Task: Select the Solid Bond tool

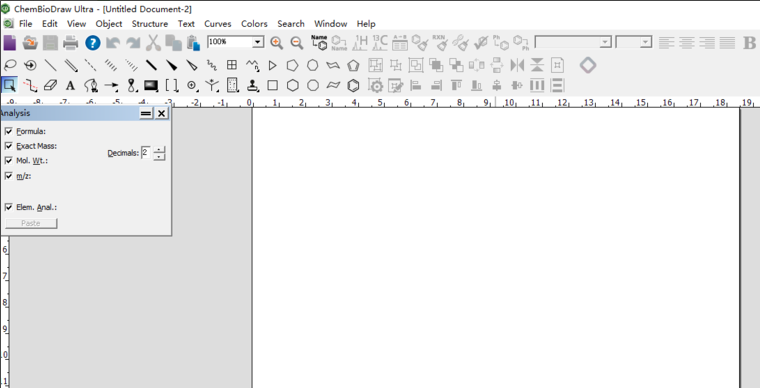Action: [50, 65]
